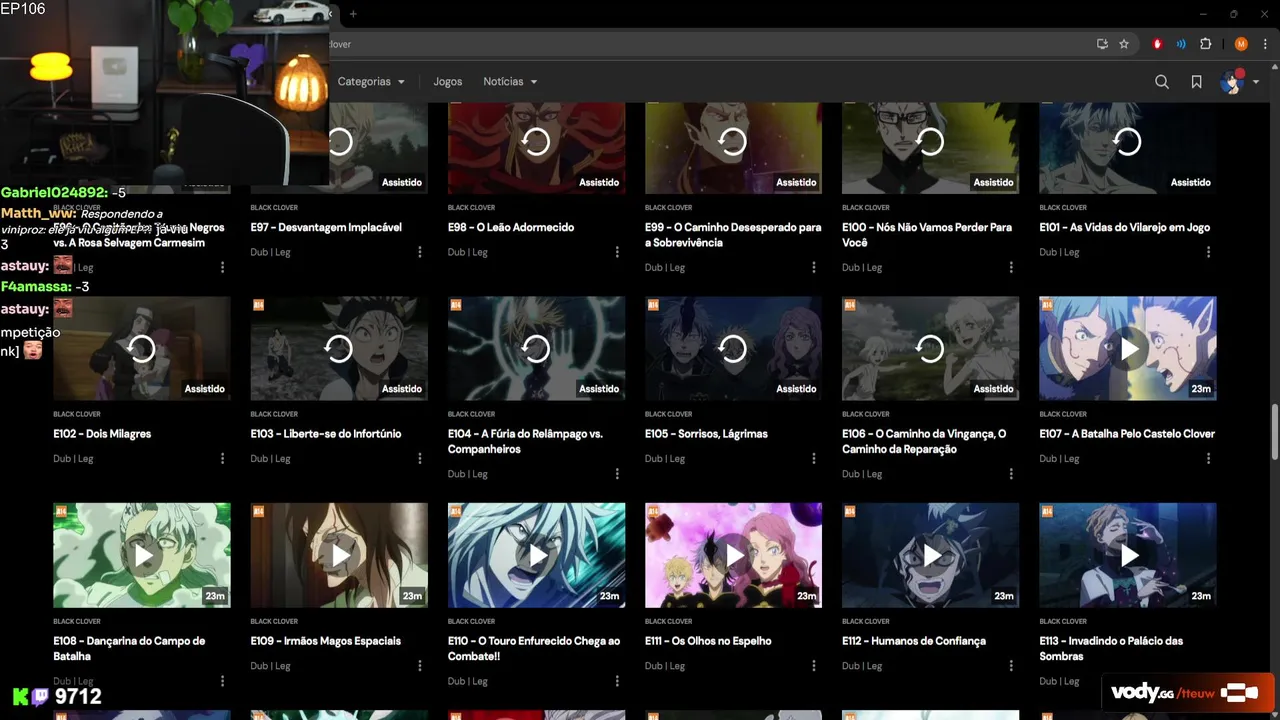Open more options for E99
This screenshot has width=1280, height=720.
[x=814, y=267]
